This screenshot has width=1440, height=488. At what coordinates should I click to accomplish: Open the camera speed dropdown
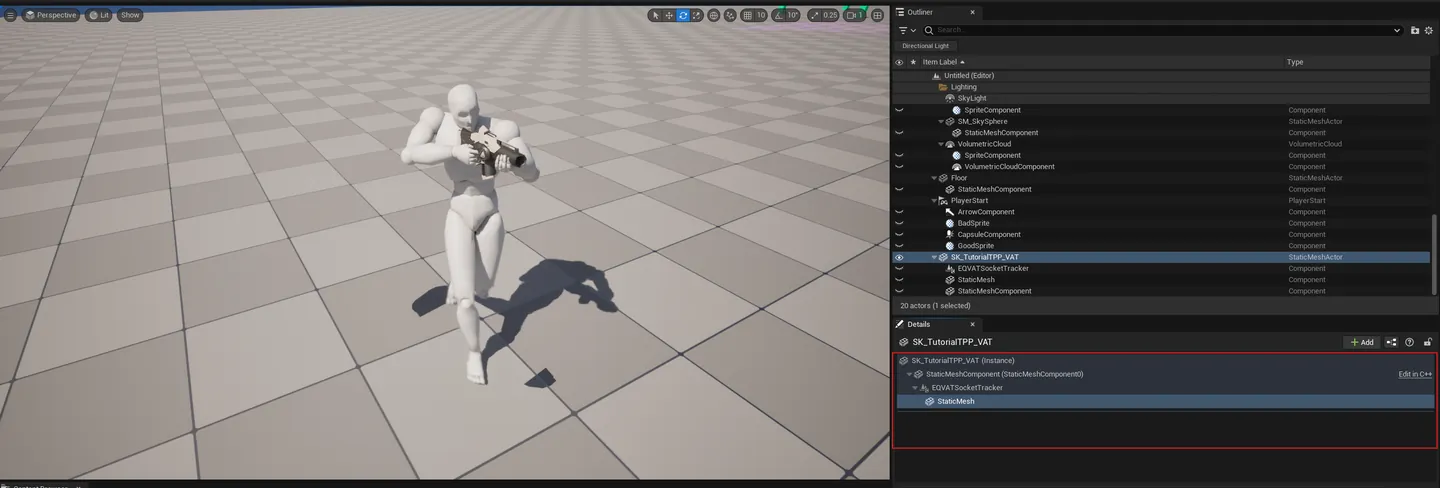tap(855, 15)
